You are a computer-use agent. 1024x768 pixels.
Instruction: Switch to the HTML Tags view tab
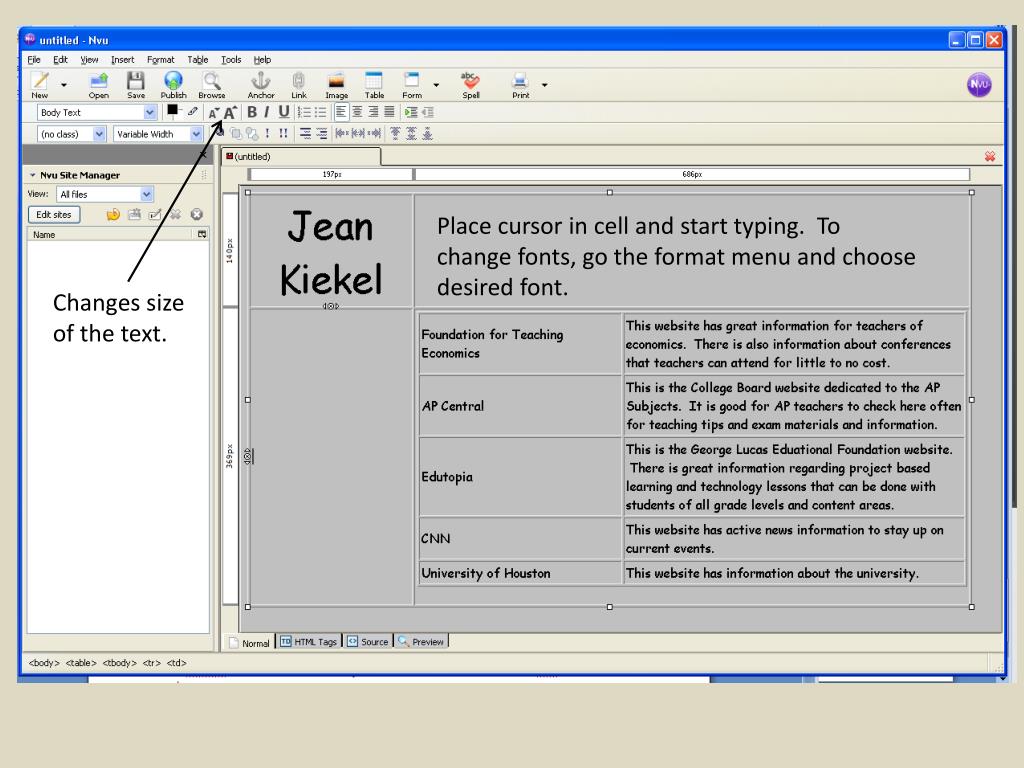(x=308, y=641)
